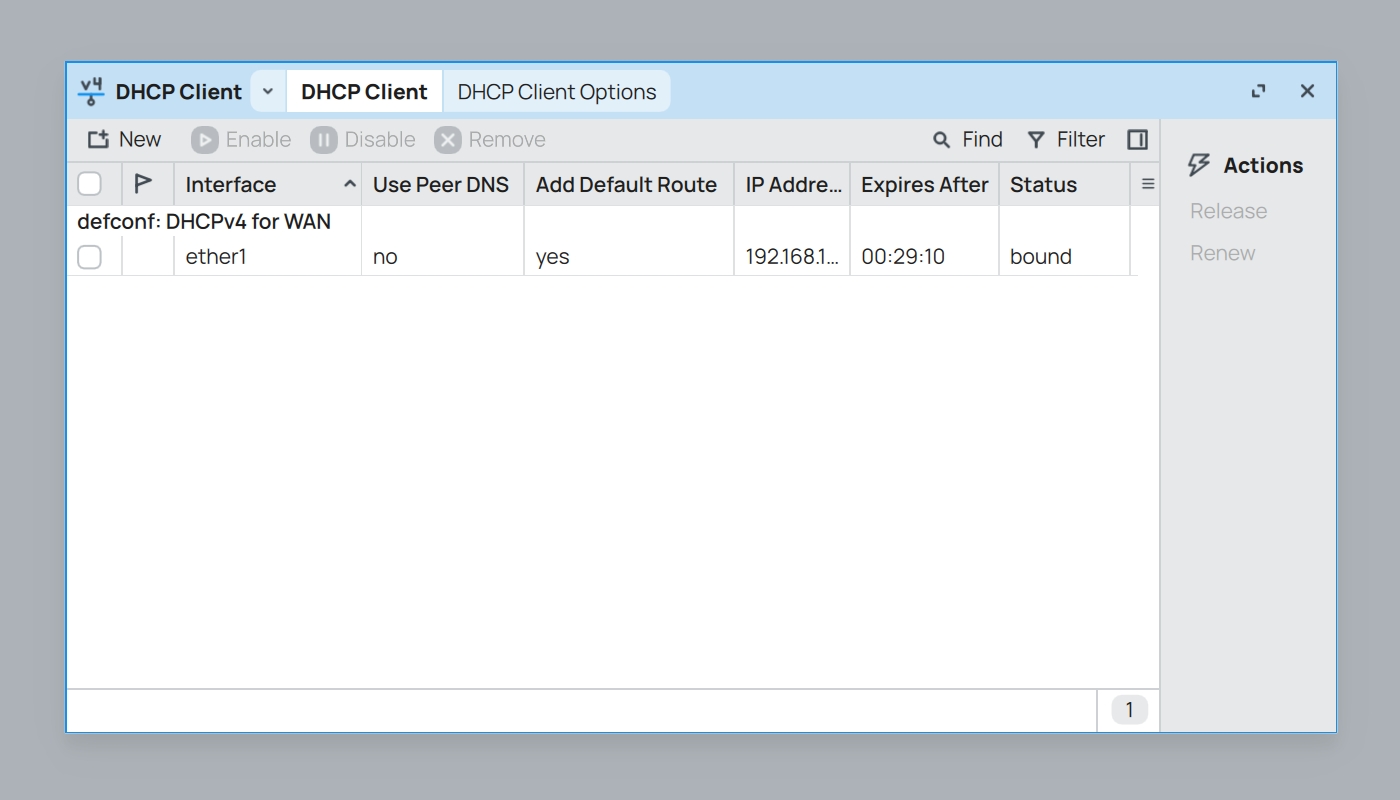Open the Filter options
This screenshot has height=800, width=1400.
[x=1066, y=140]
